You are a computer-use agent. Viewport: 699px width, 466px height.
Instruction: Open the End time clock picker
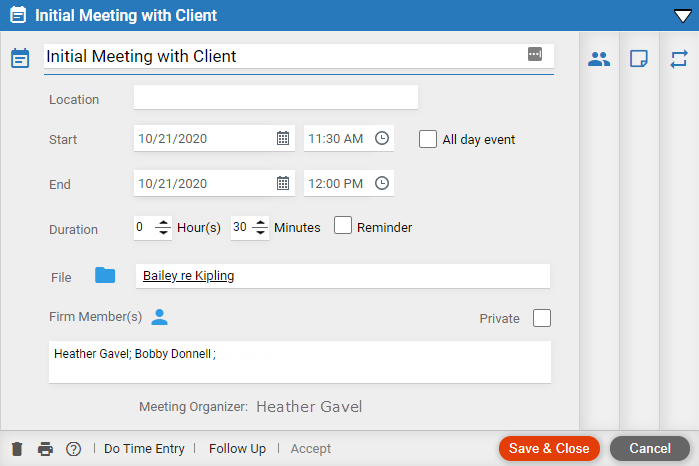coord(382,183)
